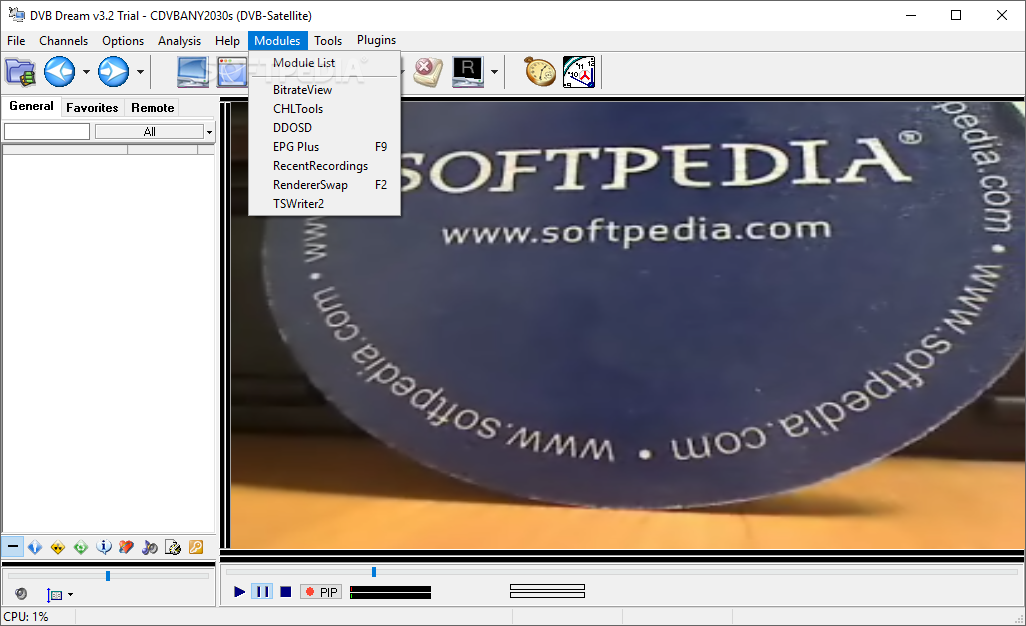Select TSWriter2 module entry
The width and height of the screenshot is (1026, 626).
(x=325, y=203)
